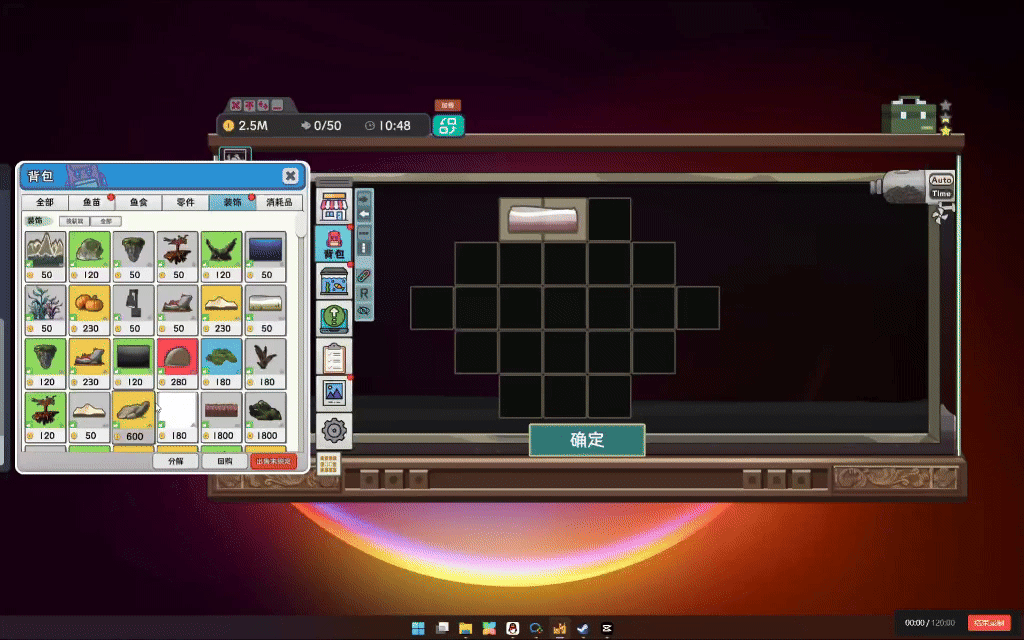The height and width of the screenshot is (640, 1024).
Task: Open the picture gallery sidebar icon
Action: (x=333, y=393)
